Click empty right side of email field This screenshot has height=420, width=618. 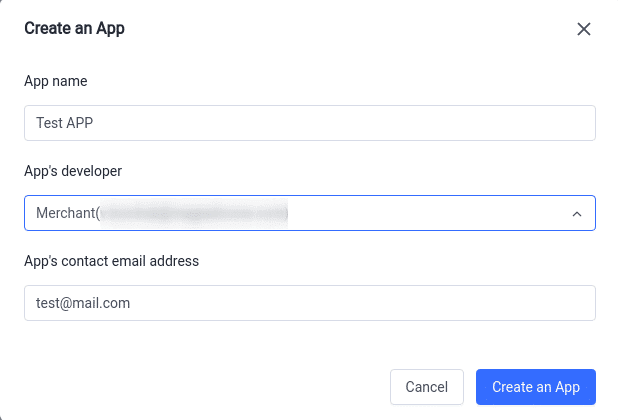(x=450, y=303)
